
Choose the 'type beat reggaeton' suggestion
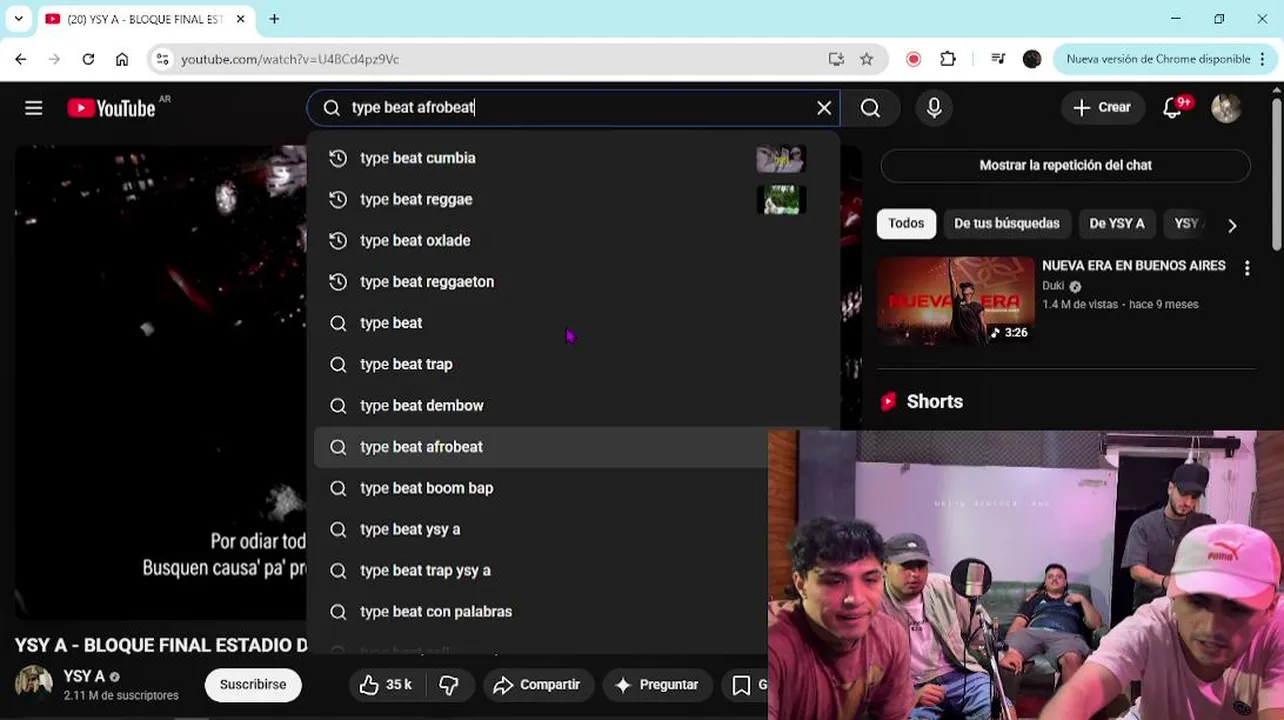tap(572, 281)
